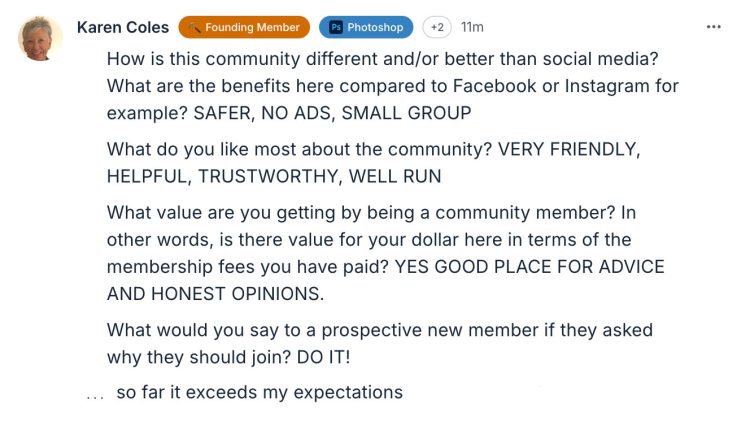Open Karen Coles' profile via her name

121,27
